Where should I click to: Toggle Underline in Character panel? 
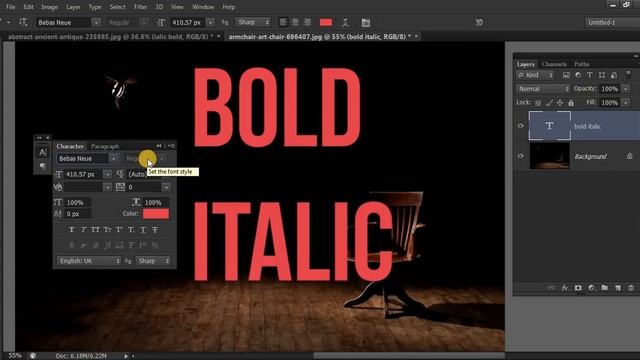point(143,230)
